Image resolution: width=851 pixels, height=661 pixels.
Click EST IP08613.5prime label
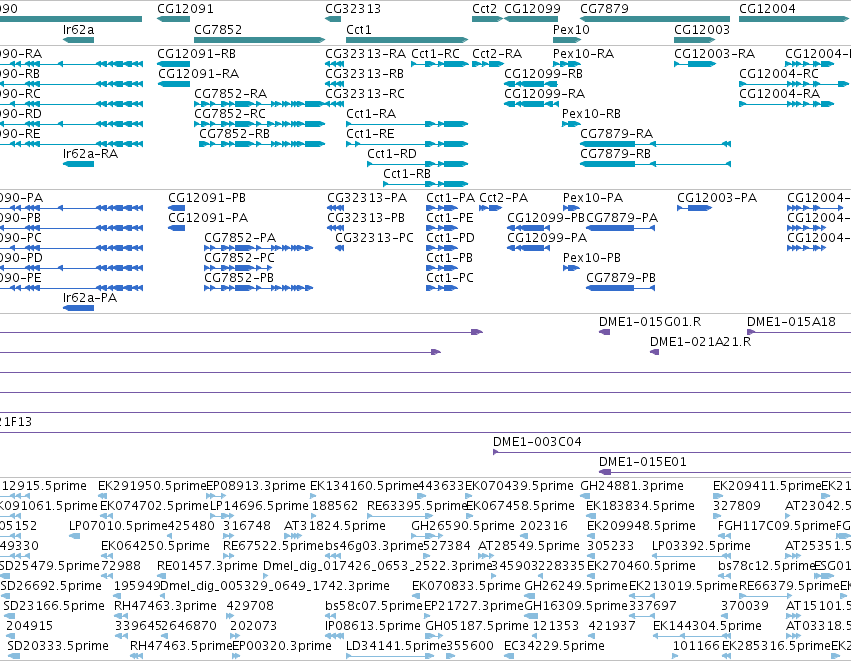point(373,626)
